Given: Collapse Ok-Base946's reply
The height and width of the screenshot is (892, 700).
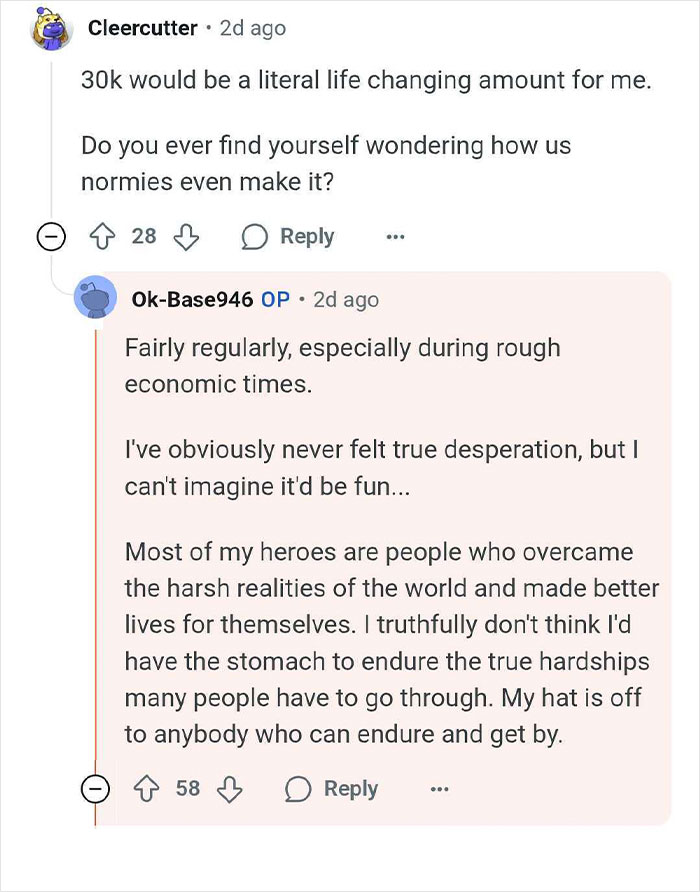Looking at the screenshot, I should 96,788.
